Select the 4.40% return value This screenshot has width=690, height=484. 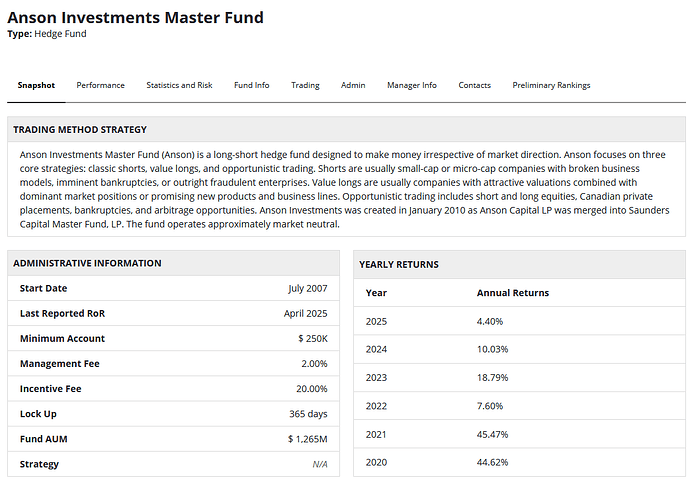[x=490, y=321]
